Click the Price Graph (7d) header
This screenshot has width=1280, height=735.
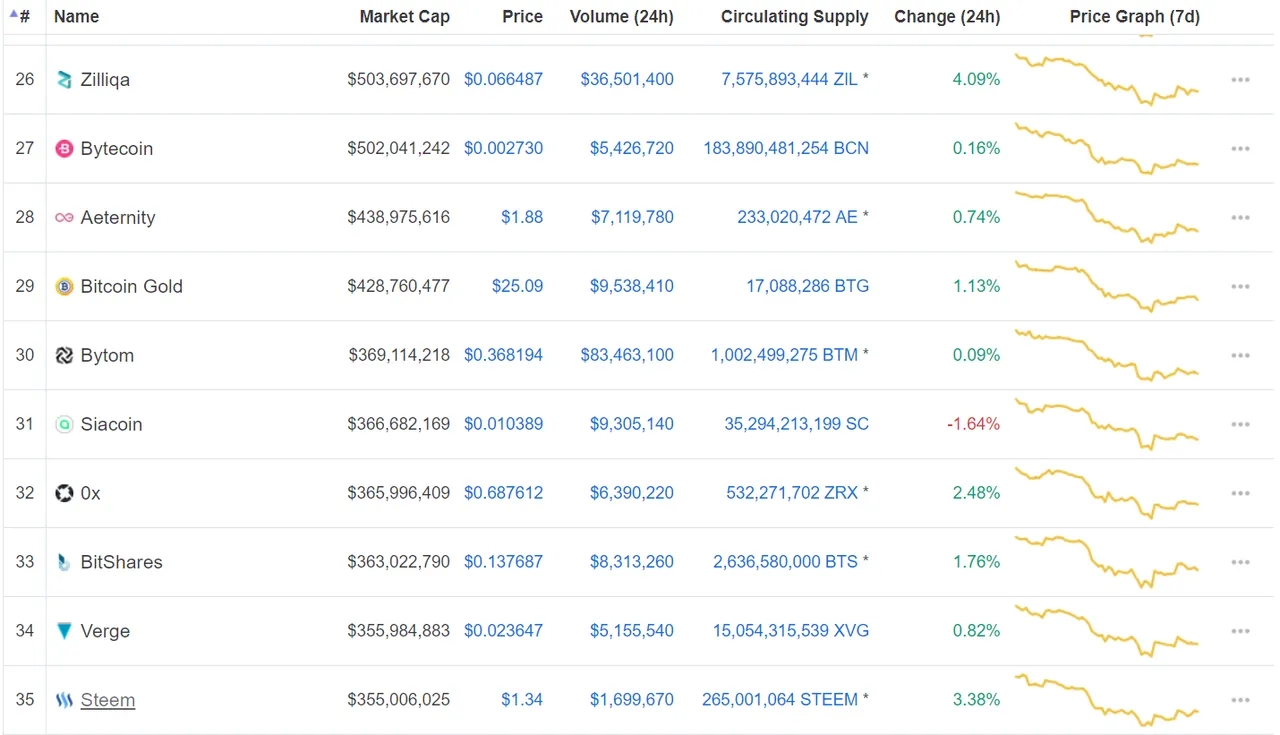coord(1135,17)
